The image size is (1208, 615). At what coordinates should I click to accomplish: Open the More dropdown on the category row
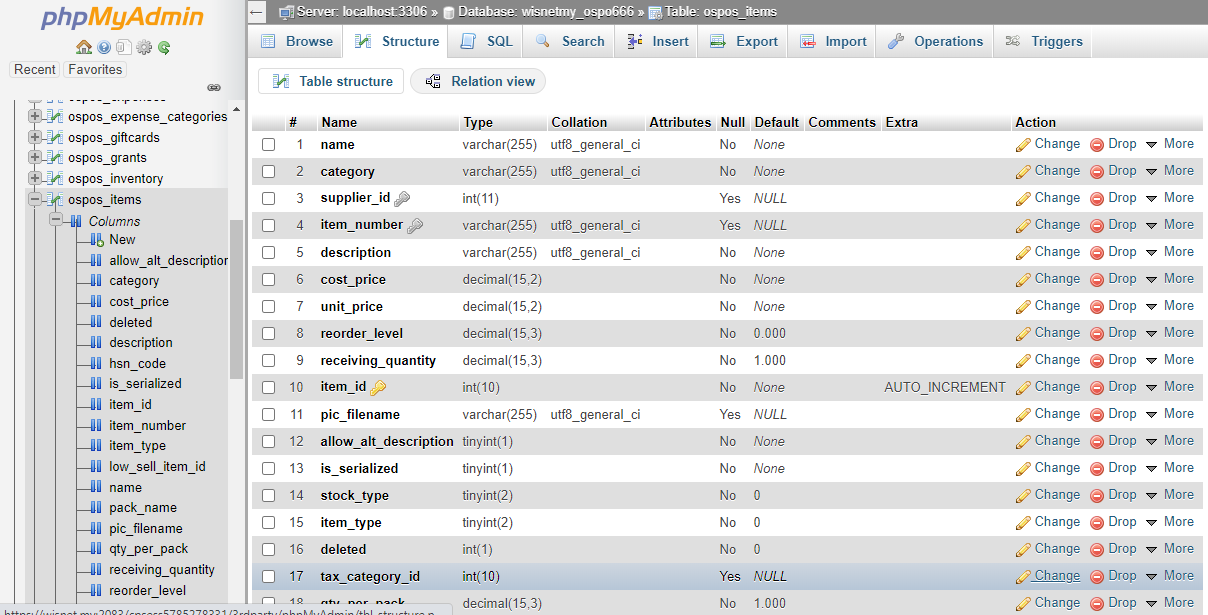(1178, 170)
